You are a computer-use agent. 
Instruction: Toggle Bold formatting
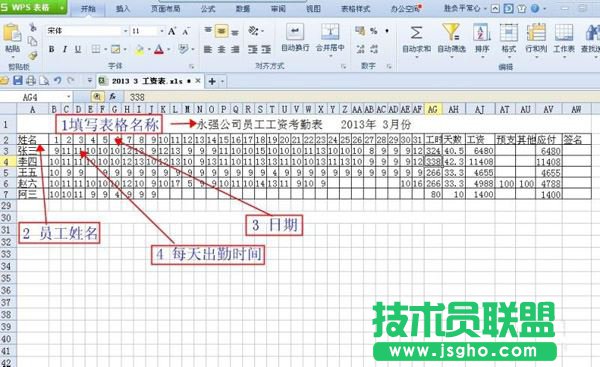[x=52, y=49]
